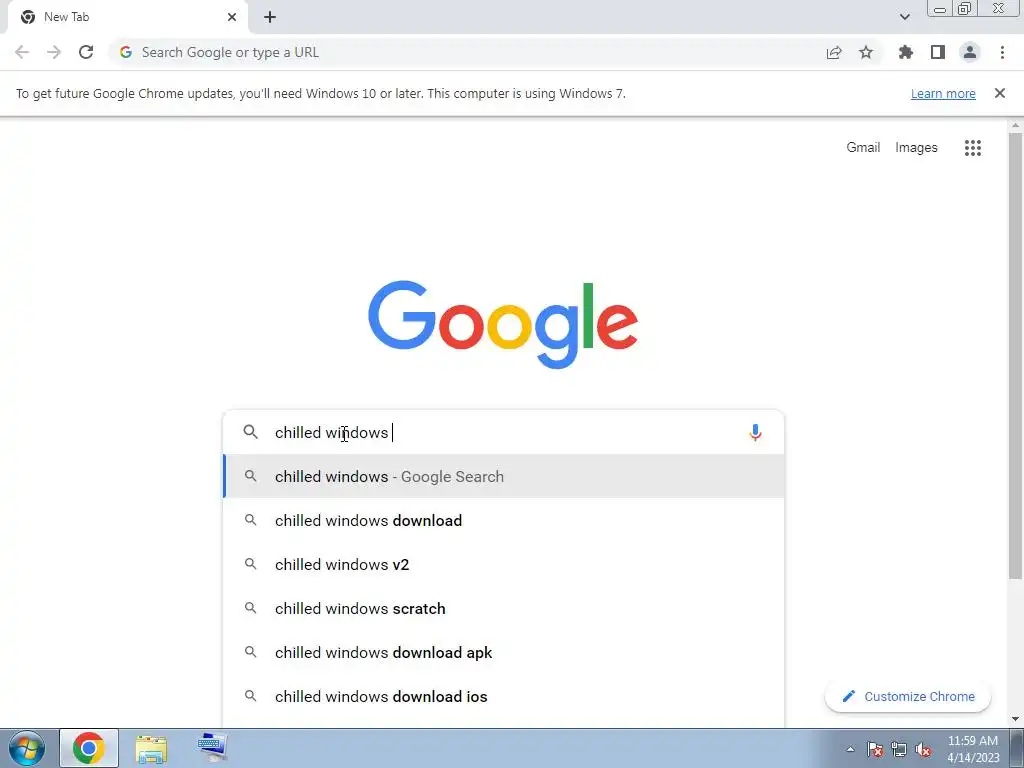Click the Google logo
Image resolution: width=1024 pixels, height=768 pixels.
pos(503,325)
